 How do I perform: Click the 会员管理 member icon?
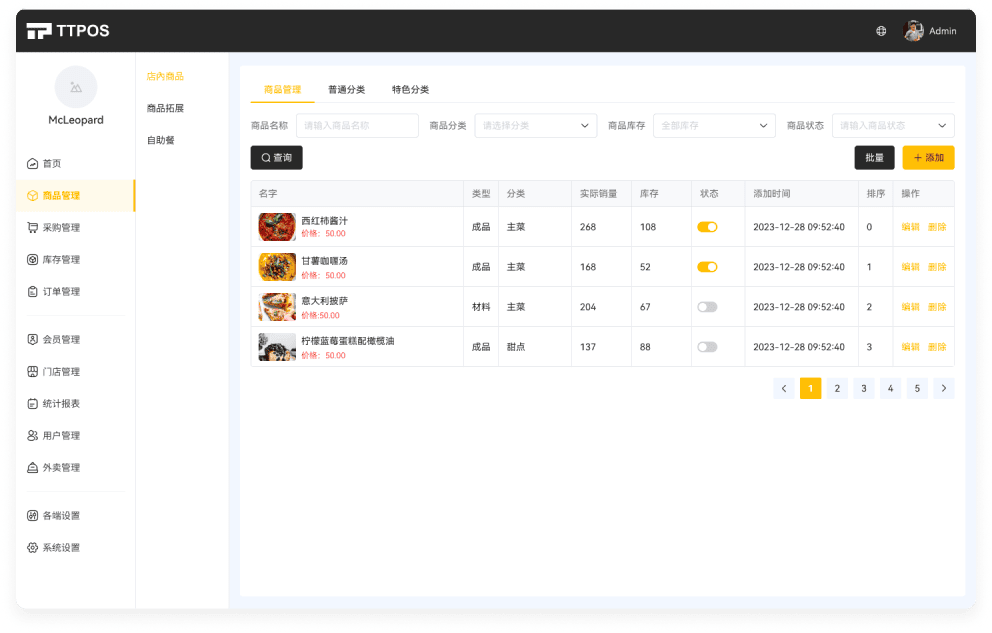tap(33, 340)
